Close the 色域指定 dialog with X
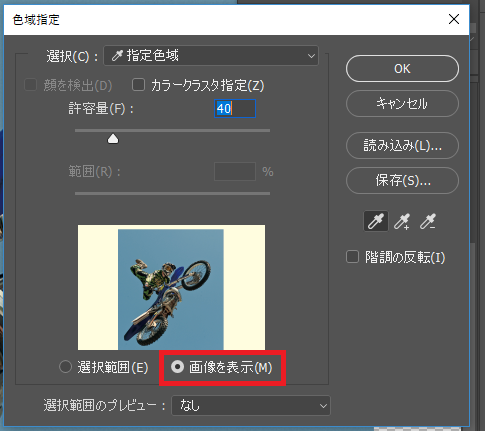The width and height of the screenshot is (485, 431). (454, 19)
